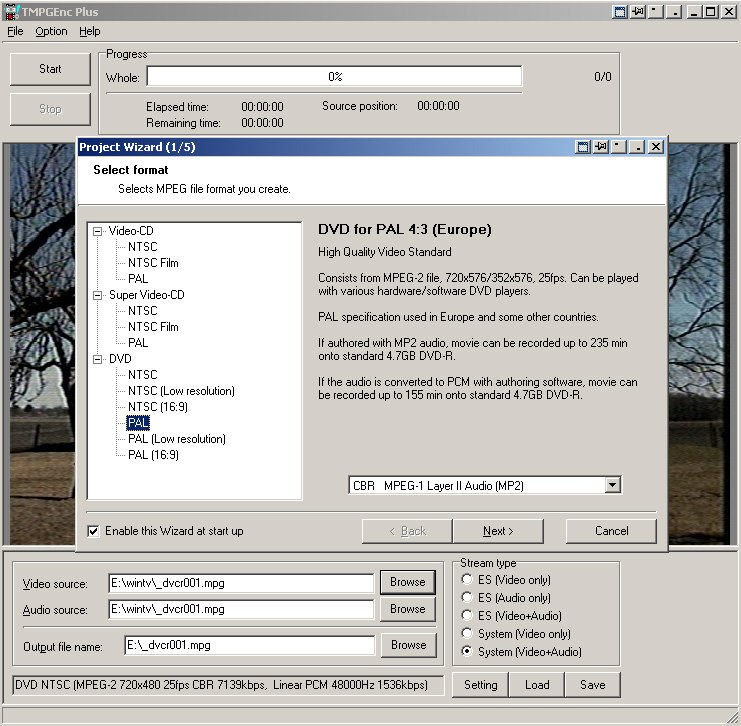
Task: Collapse the Video-CD tree node
Action: pyautogui.click(x=97, y=231)
